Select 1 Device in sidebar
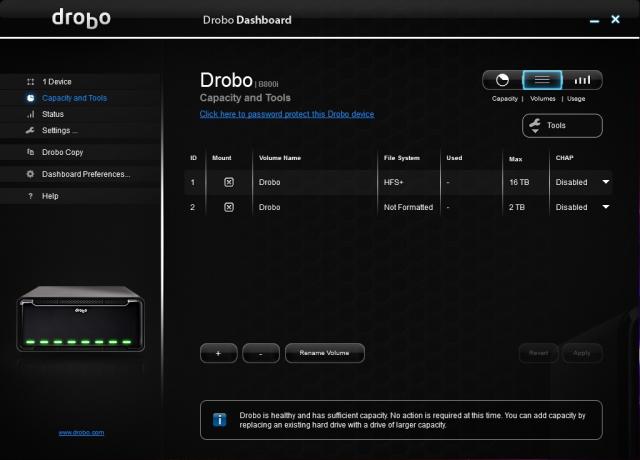The width and height of the screenshot is (640, 460). (x=80, y=82)
